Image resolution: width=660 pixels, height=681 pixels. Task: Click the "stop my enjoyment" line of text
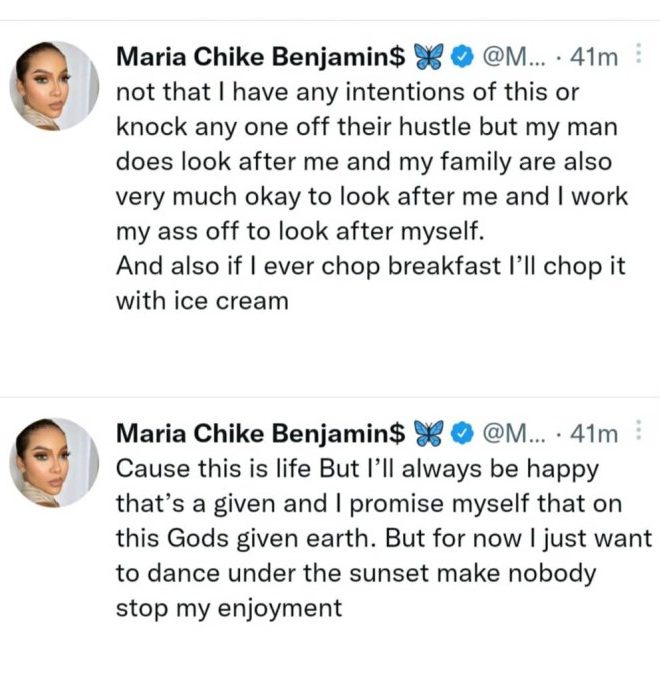click(x=229, y=607)
